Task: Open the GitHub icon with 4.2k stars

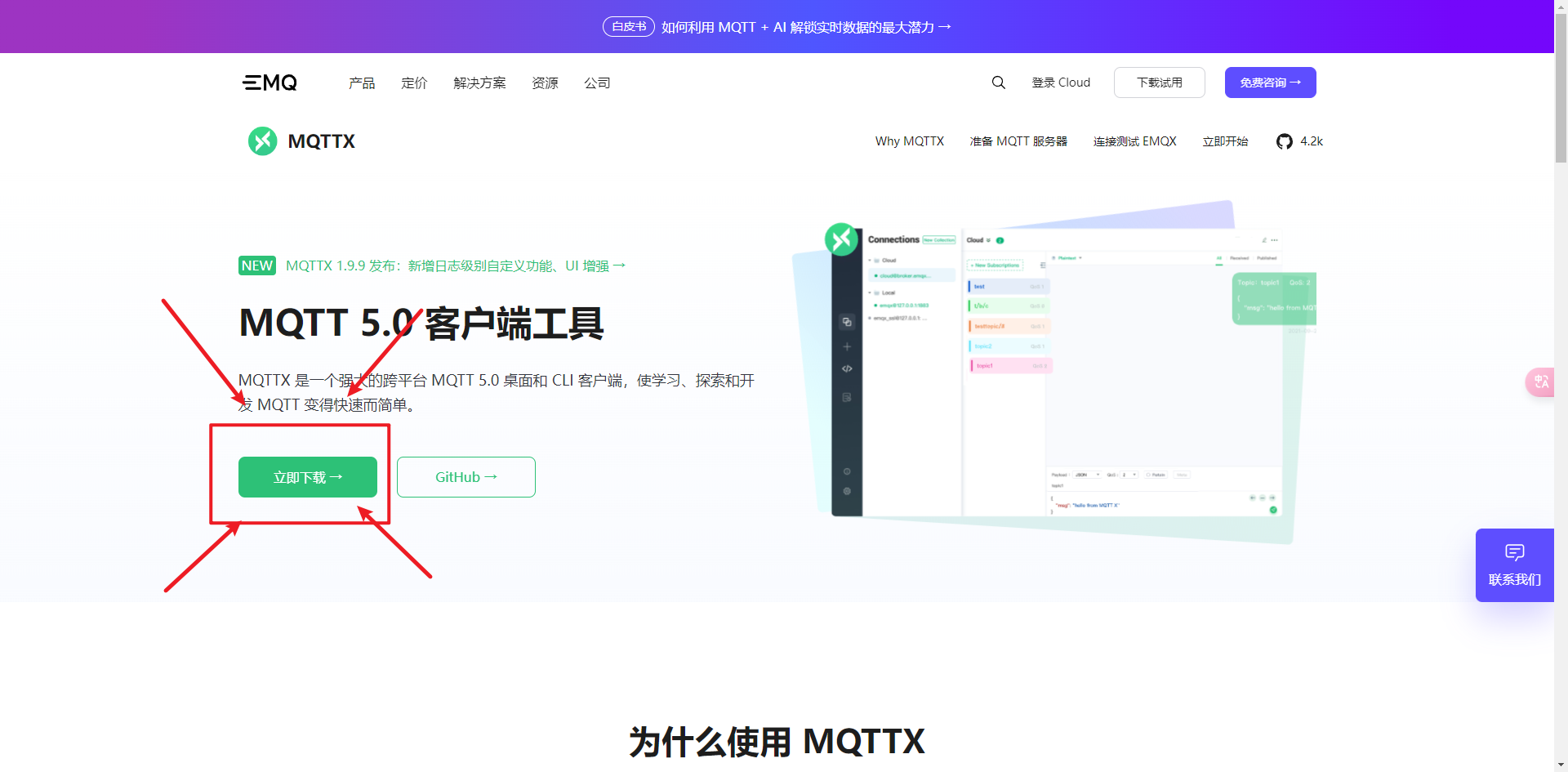Action: point(1285,141)
